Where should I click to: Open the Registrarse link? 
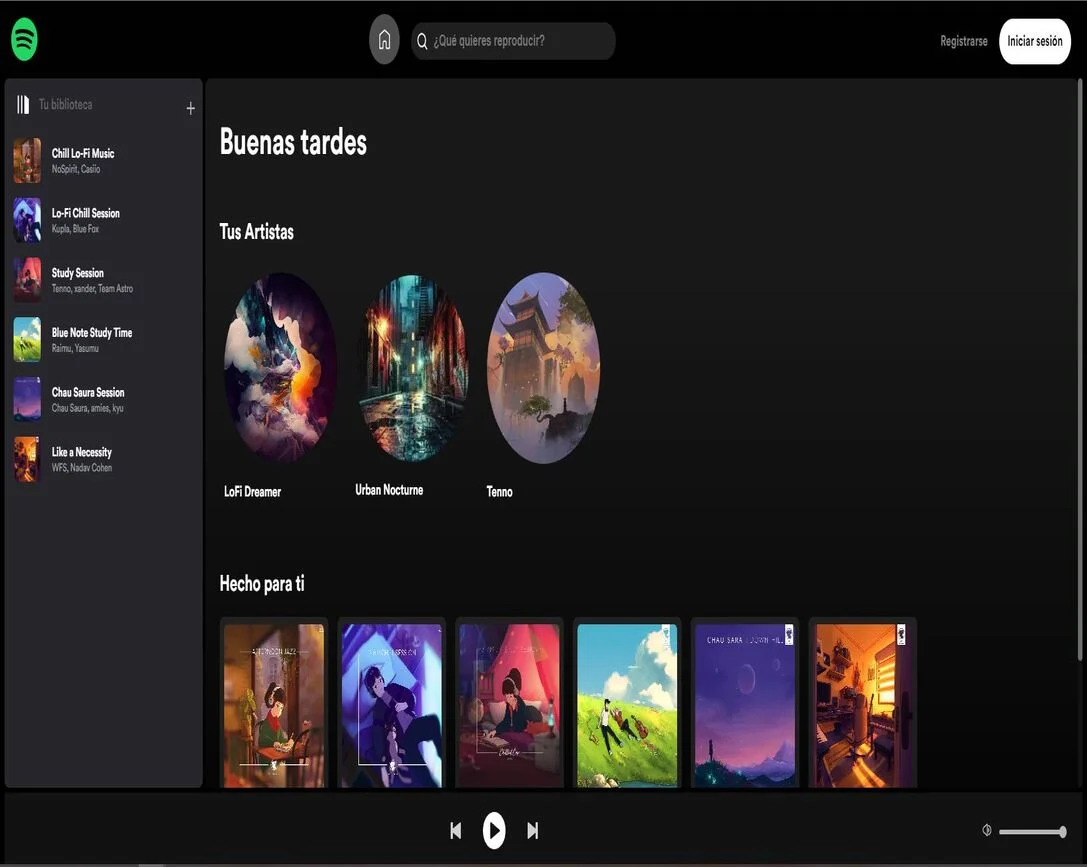point(964,42)
